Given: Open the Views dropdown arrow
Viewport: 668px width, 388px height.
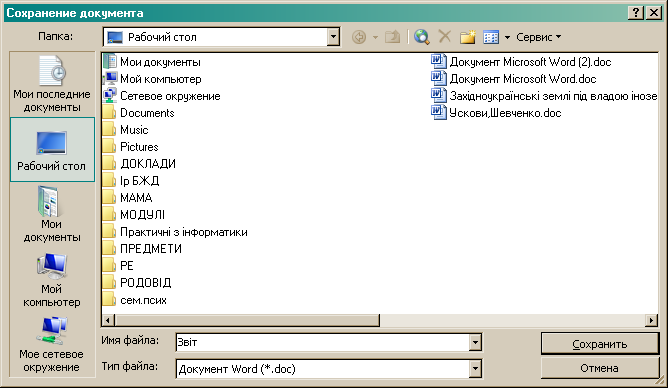Looking at the screenshot, I should 507,37.
